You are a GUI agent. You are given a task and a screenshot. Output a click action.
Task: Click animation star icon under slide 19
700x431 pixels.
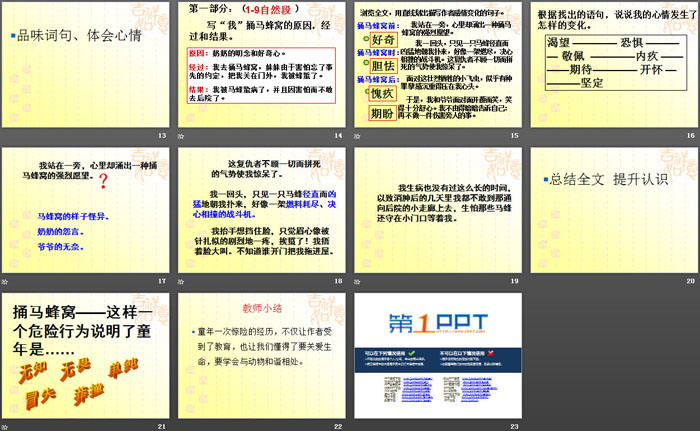click(x=357, y=281)
